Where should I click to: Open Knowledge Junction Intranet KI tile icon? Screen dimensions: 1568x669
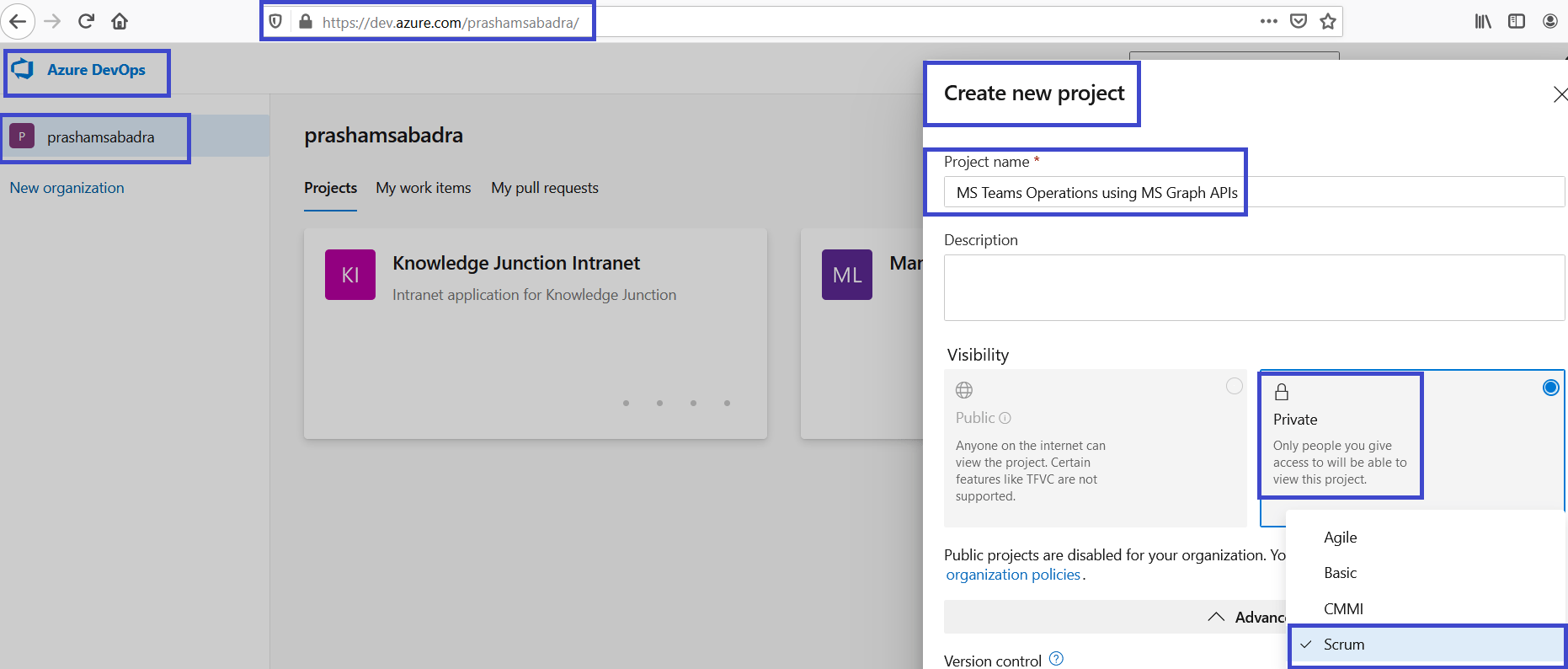(x=350, y=275)
